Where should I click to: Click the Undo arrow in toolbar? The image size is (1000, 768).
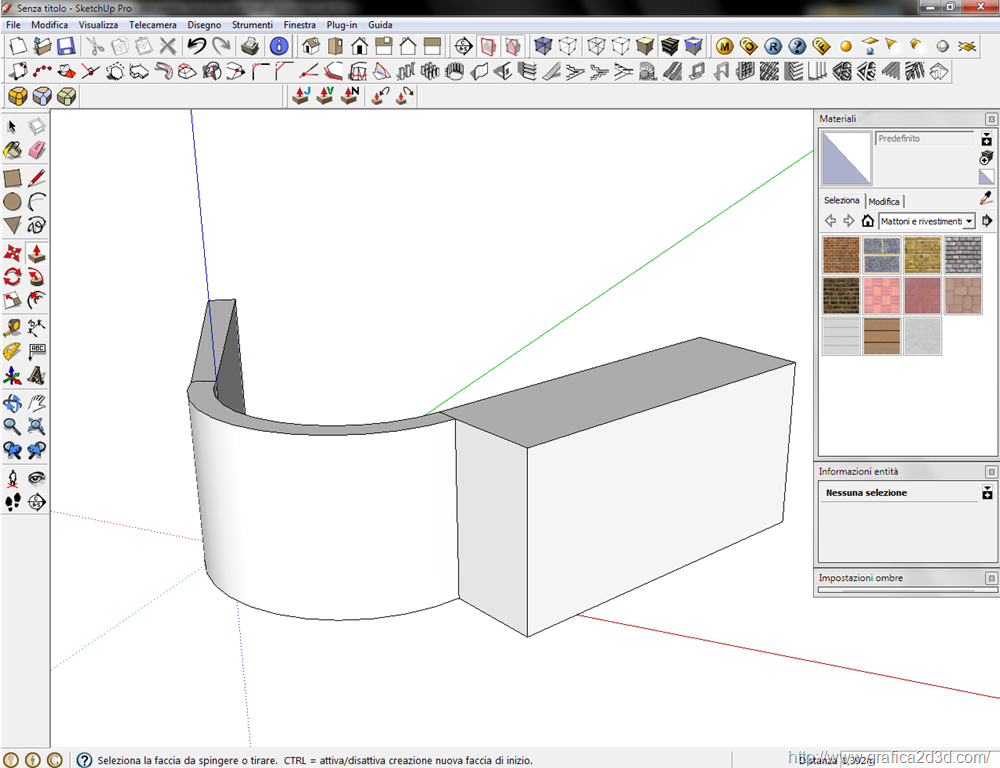196,46
